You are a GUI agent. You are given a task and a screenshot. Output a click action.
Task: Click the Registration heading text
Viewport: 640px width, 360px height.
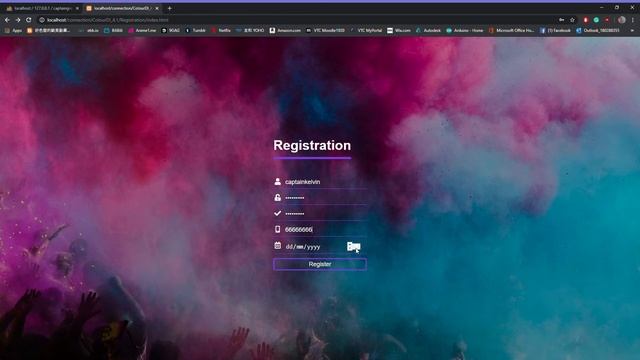(x=312, y=145)
